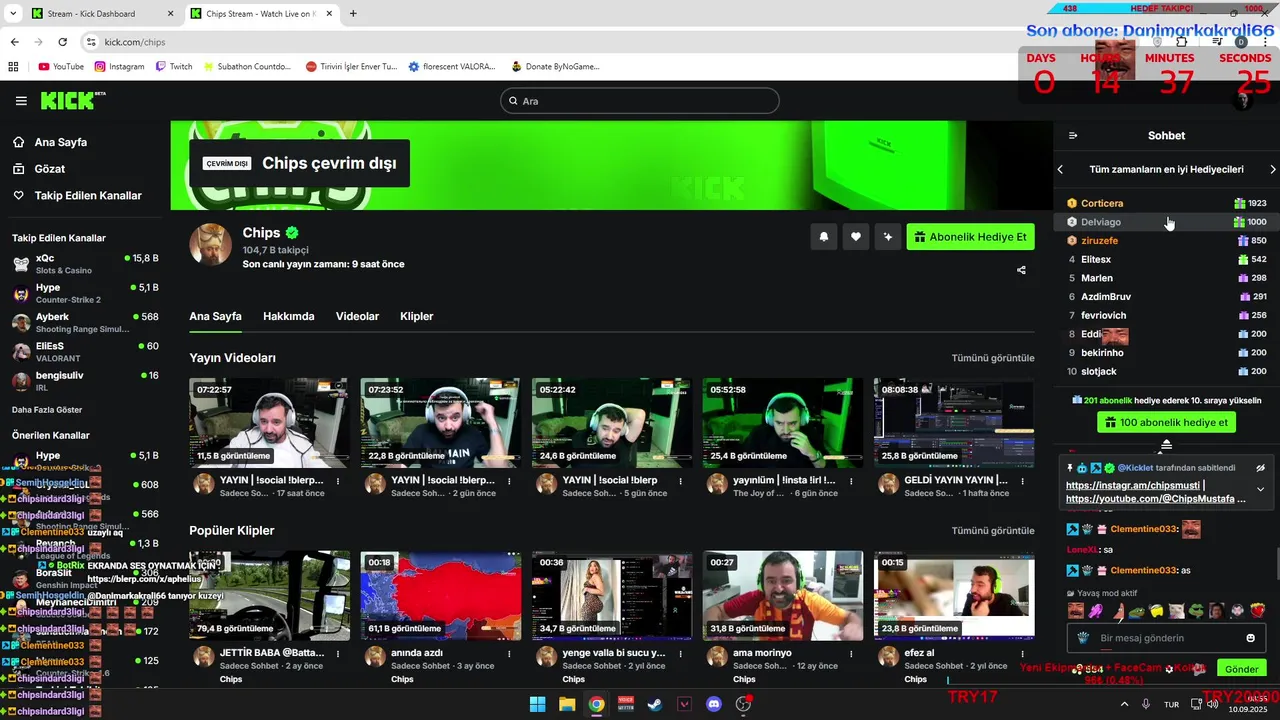Open the YouTube bookmark
The height and width of the screenshot is (720, 1280).
pos(61,66)
